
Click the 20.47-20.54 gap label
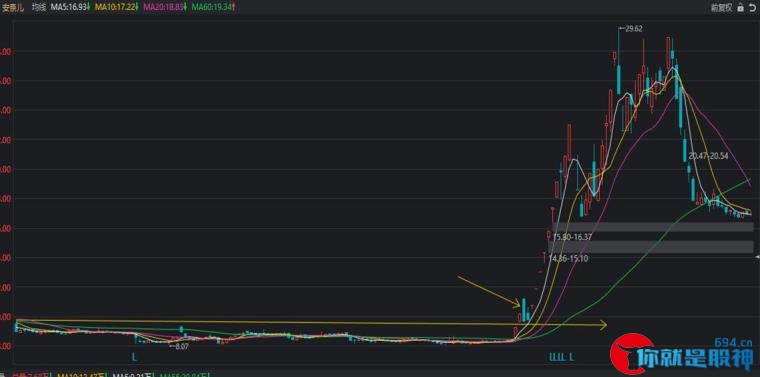pos(708,157)
